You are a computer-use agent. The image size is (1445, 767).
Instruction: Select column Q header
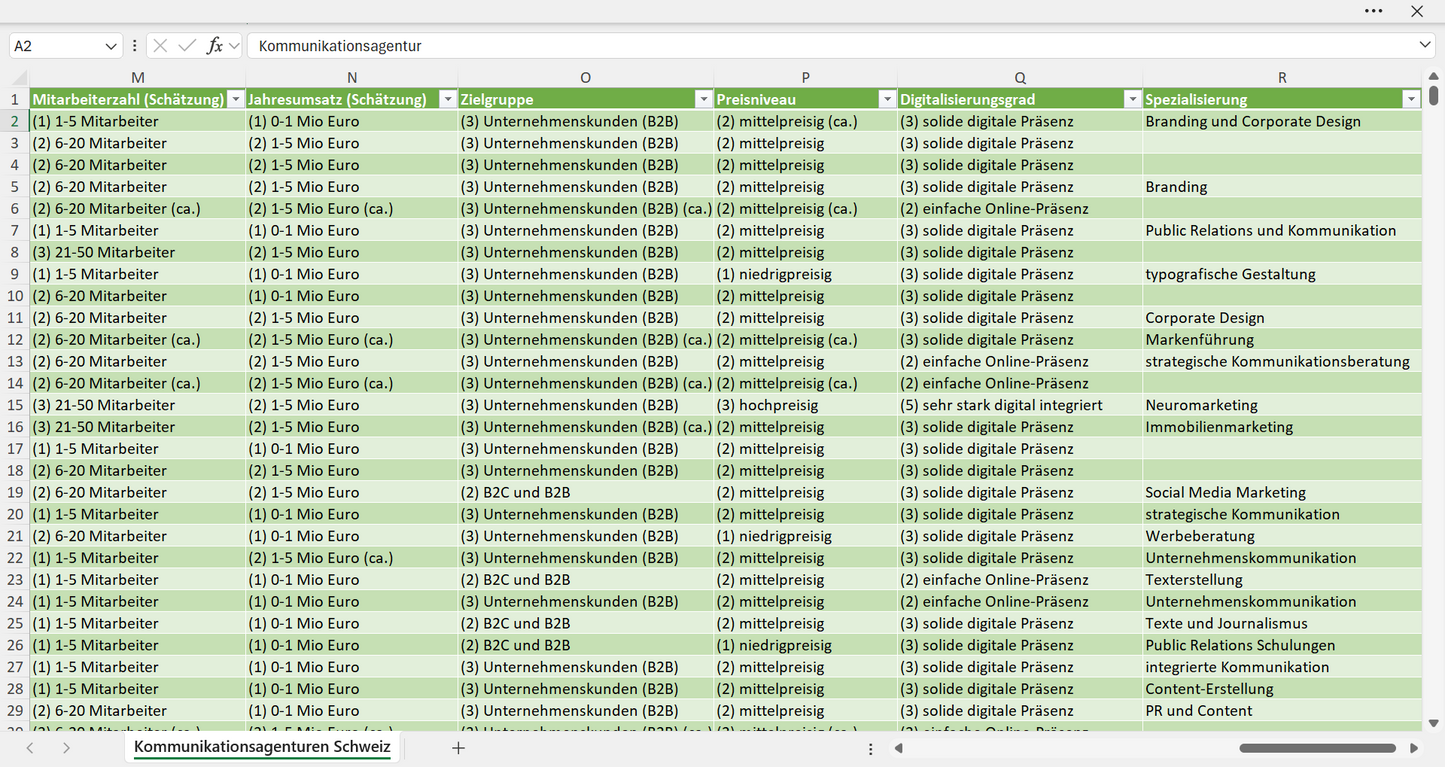pyautogui.click(x=1020, y=78)
